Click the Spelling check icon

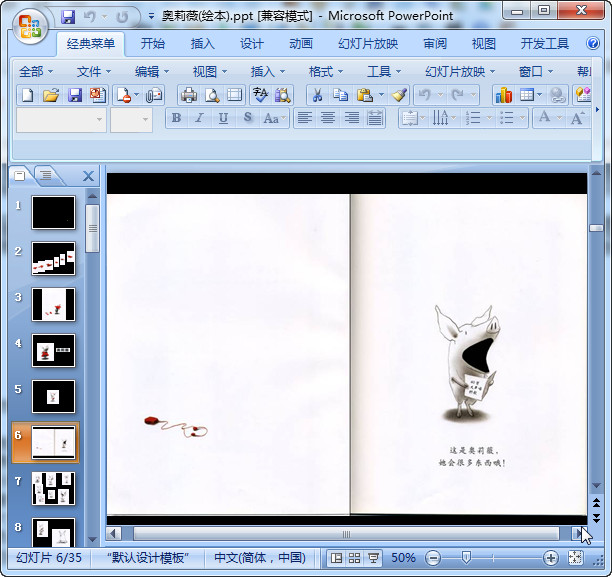[x=260, y=95]
